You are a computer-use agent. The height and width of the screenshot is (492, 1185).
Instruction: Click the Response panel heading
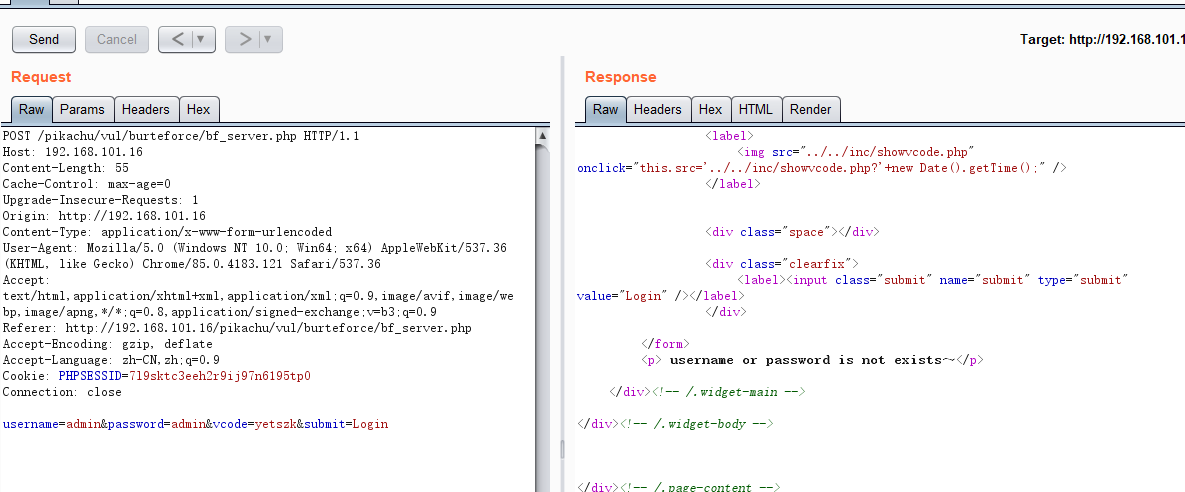[620, 77]
